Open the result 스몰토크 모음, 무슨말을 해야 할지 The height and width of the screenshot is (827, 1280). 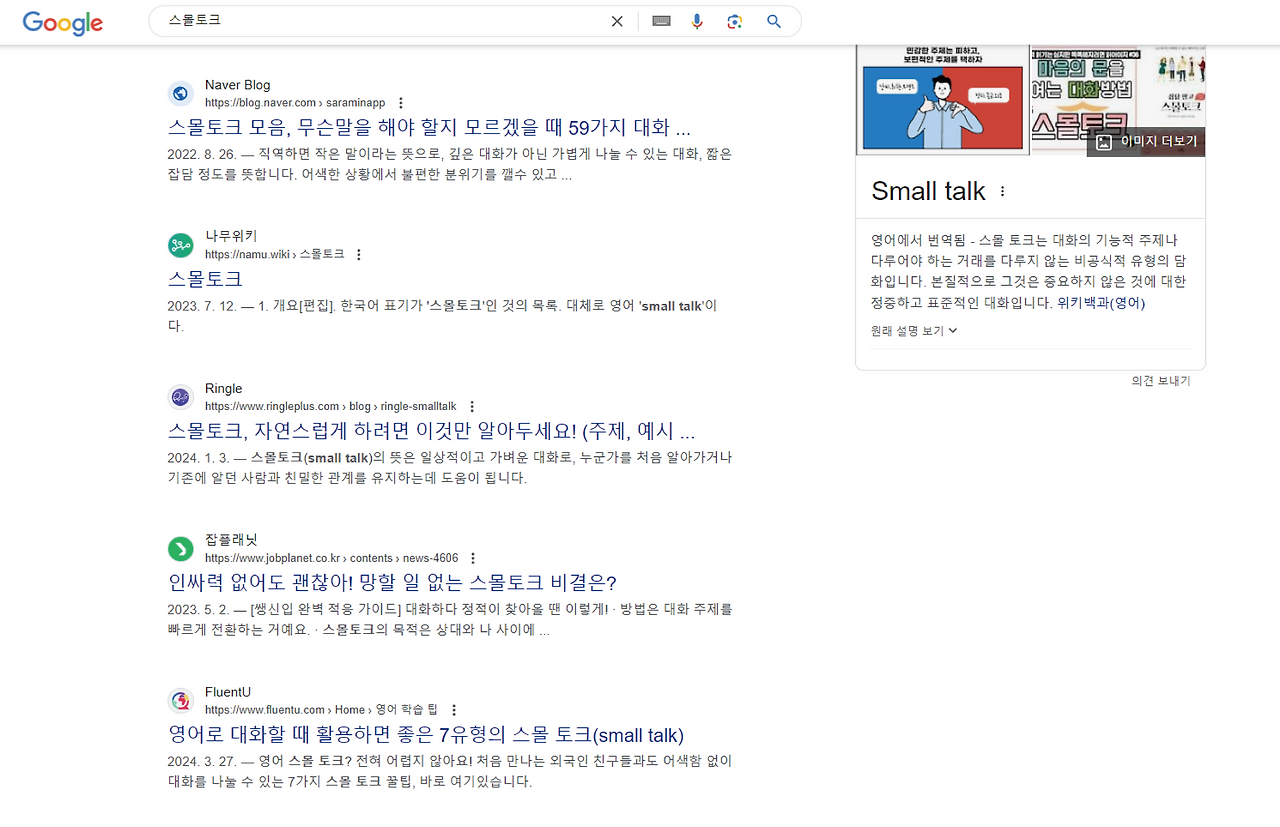coord(429,128)
